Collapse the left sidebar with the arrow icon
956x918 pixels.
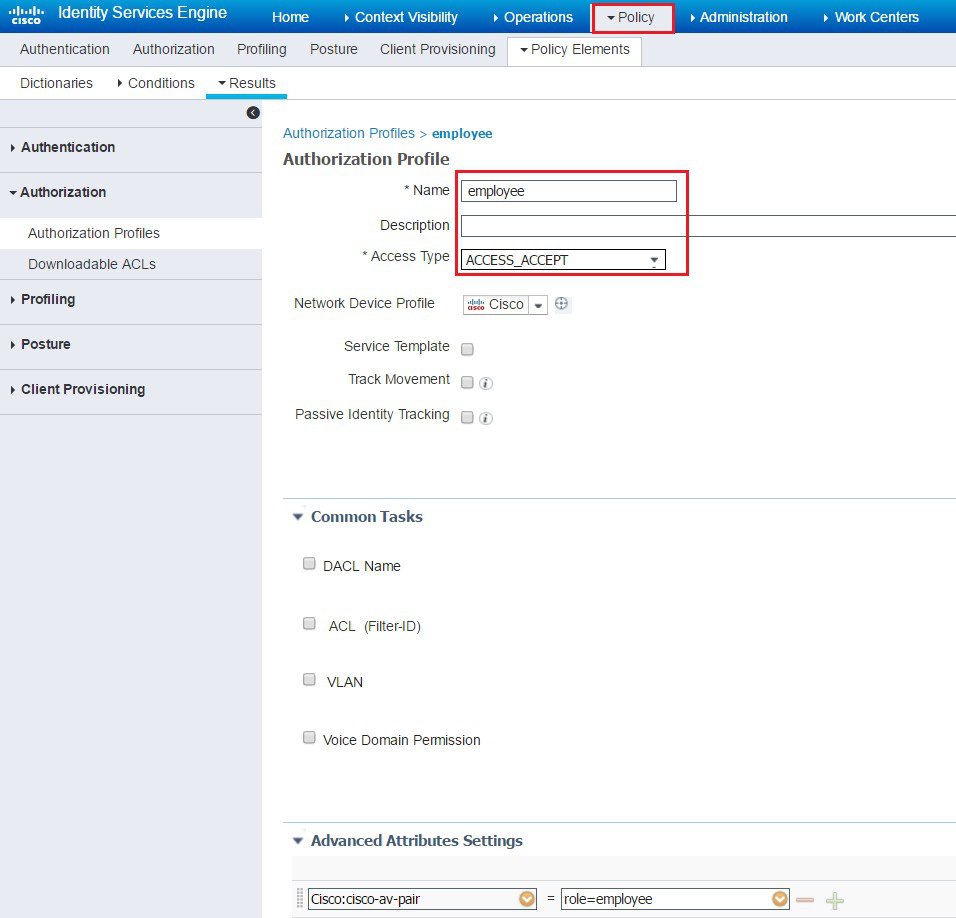253,113
